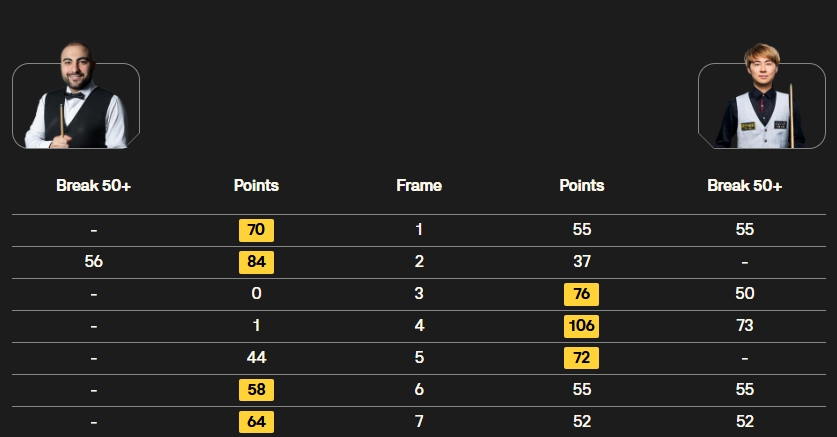Image resolution: width=837 pixels, height=437 pixels.
Task: Select the highlighted 70 points in frame 1
Action: coord(256,230)
